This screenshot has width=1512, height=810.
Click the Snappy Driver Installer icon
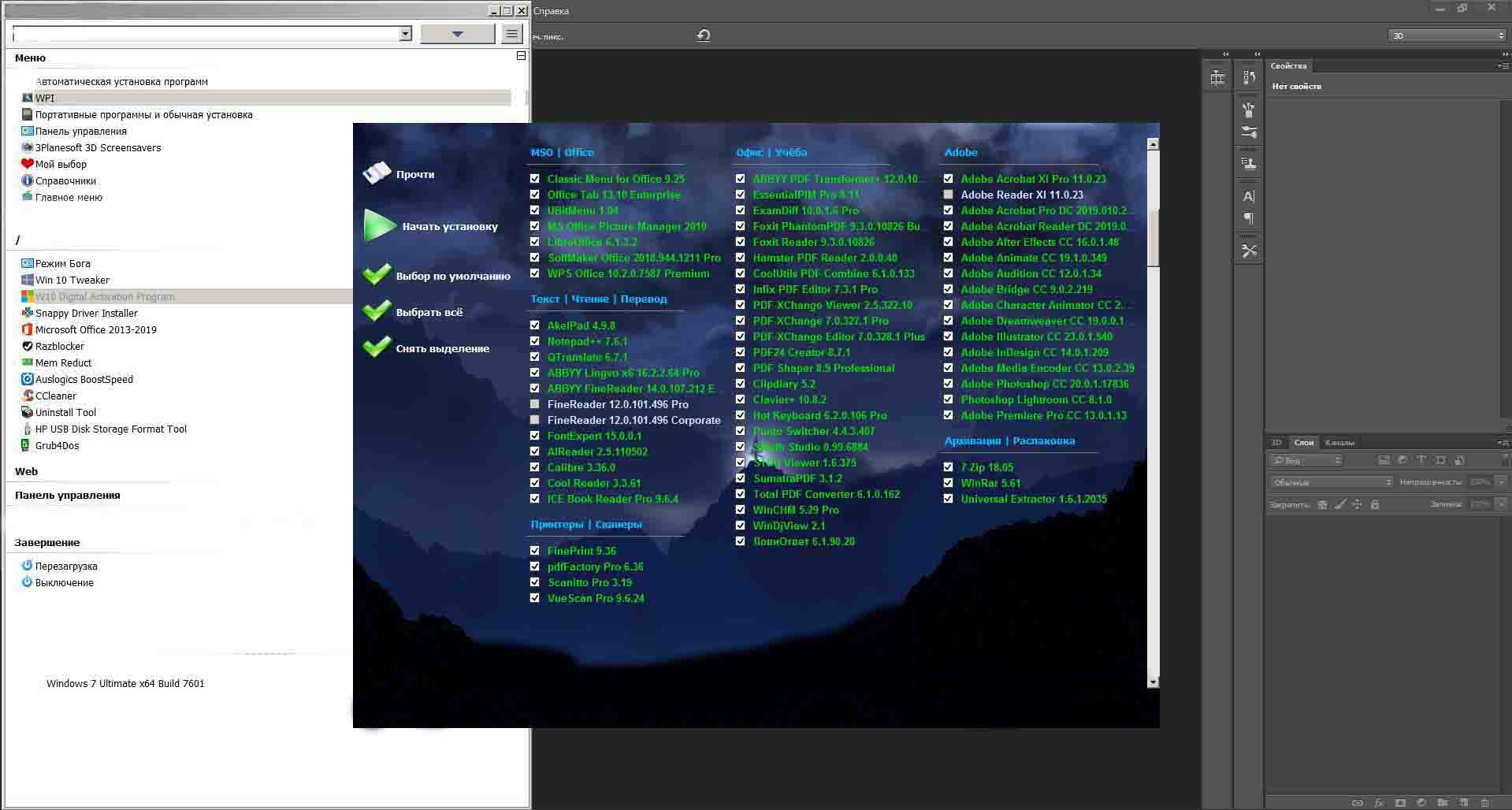(28, 313)
